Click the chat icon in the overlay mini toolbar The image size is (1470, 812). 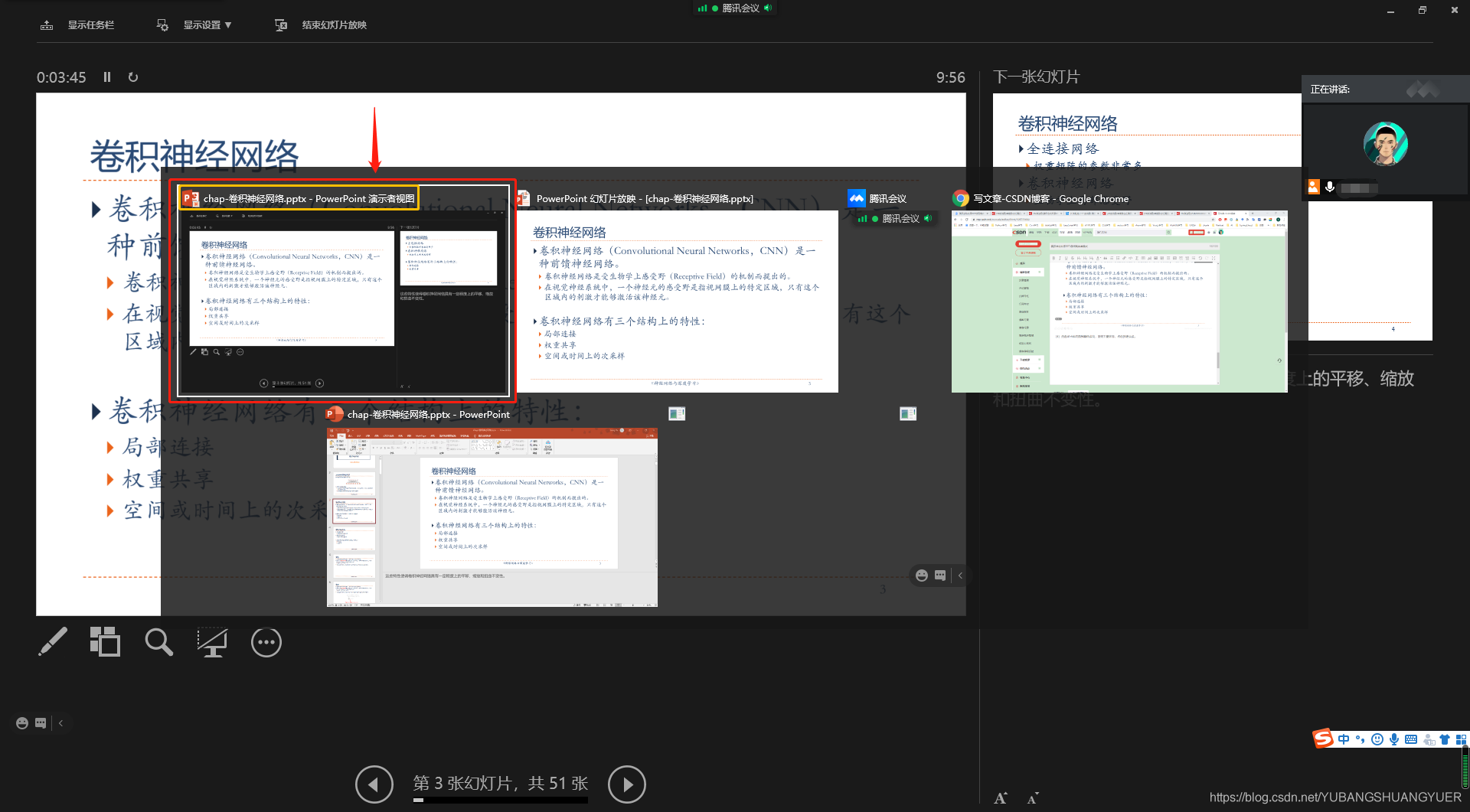[940, 576]
